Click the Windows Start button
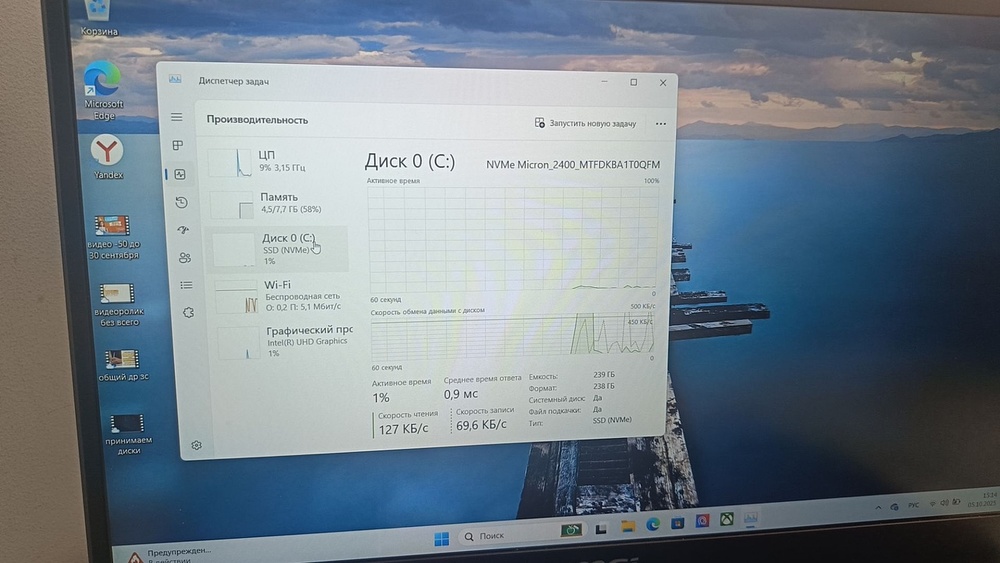This screenshot has width=1000, height=563. [x=441, y=538]
